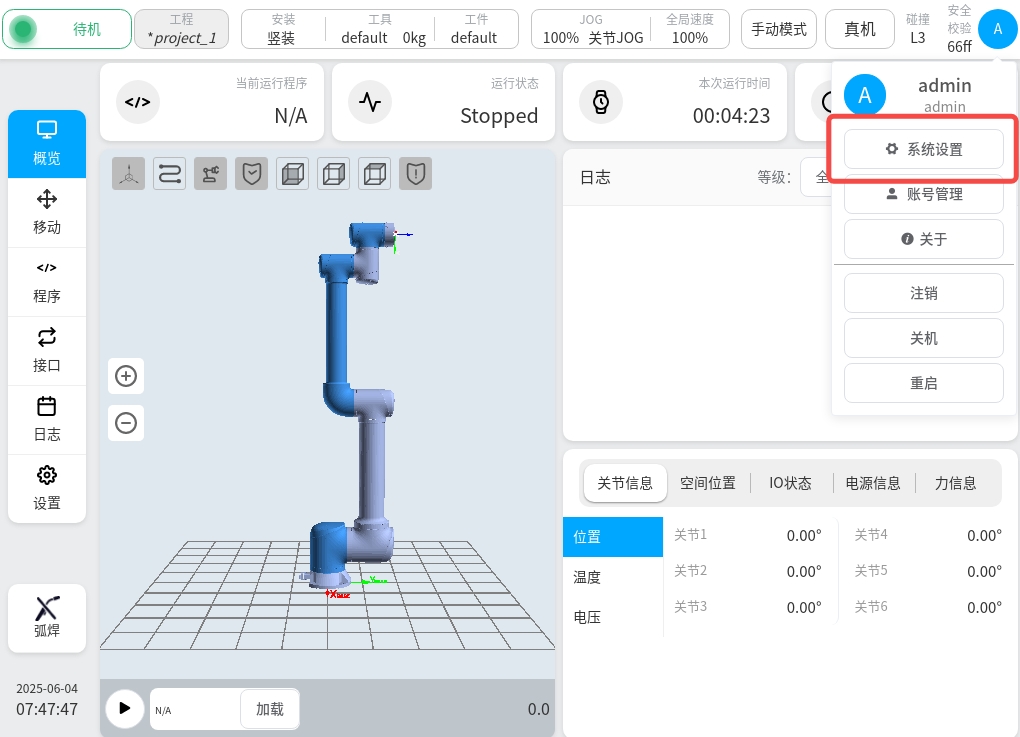Click the shield with exclamation mark icon

415,174
